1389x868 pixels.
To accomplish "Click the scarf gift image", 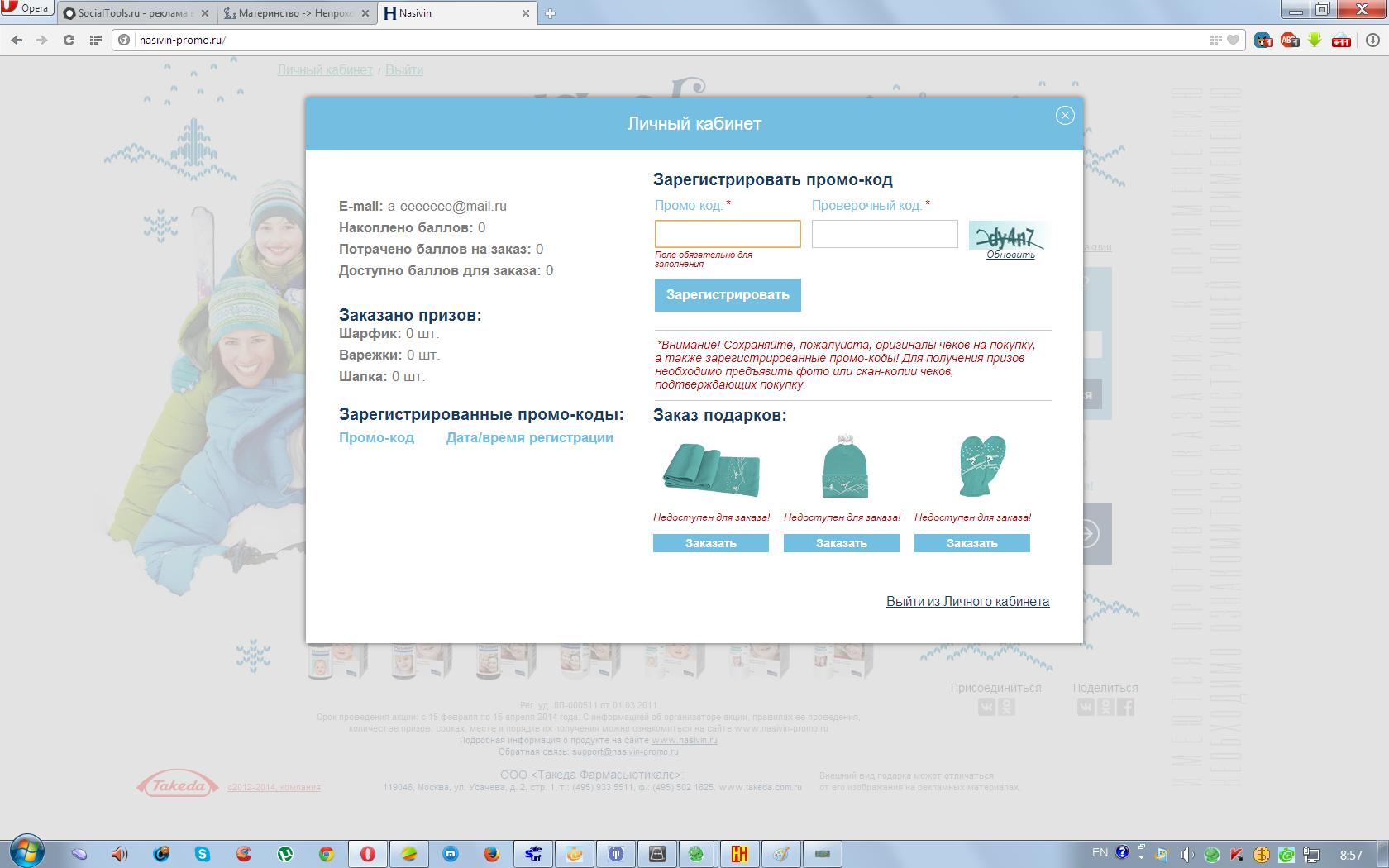I will point(711,469).
